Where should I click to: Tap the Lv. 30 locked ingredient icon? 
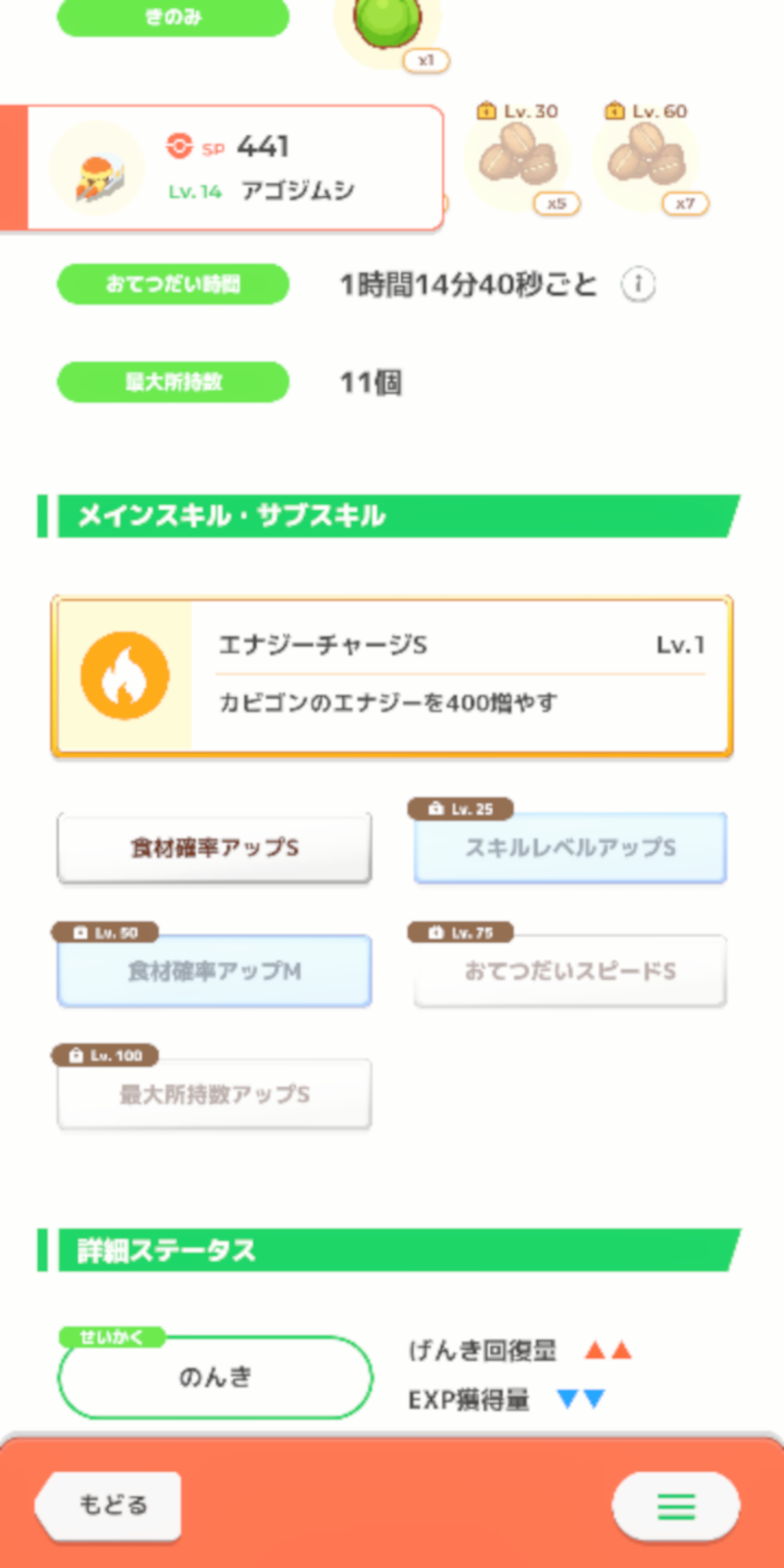(x=518, y=159)
